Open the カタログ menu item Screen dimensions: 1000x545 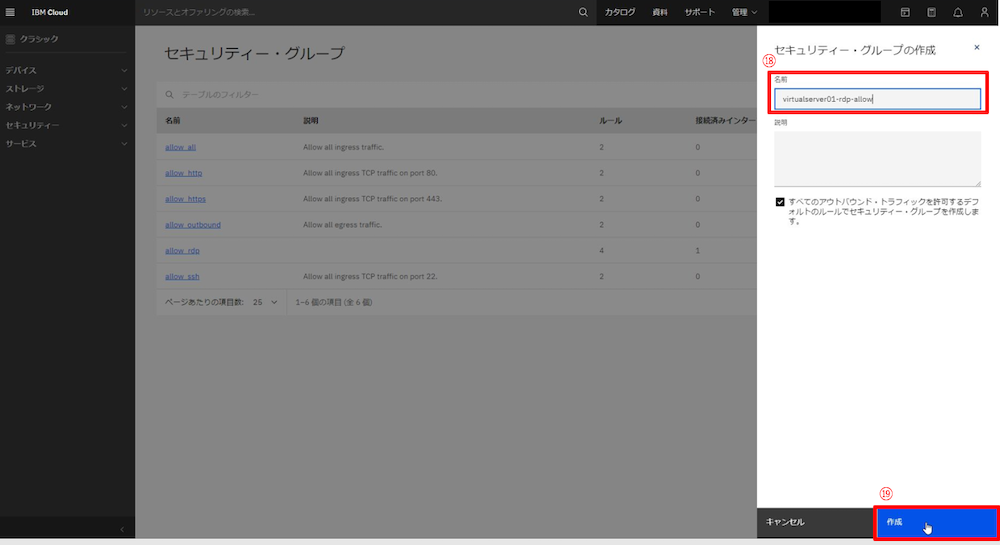620,12
